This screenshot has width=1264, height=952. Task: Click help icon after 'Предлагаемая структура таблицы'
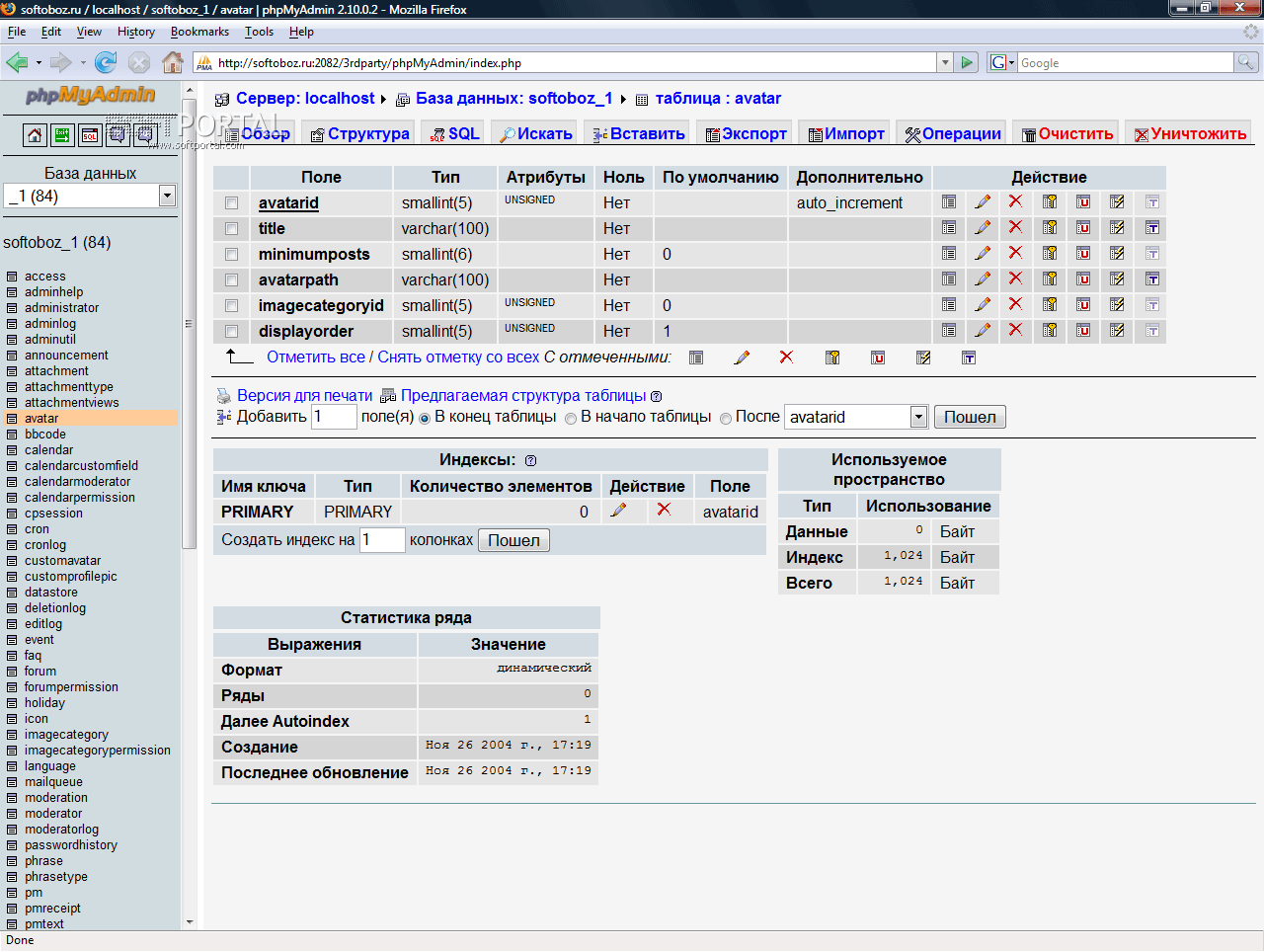tap(656, 396)
